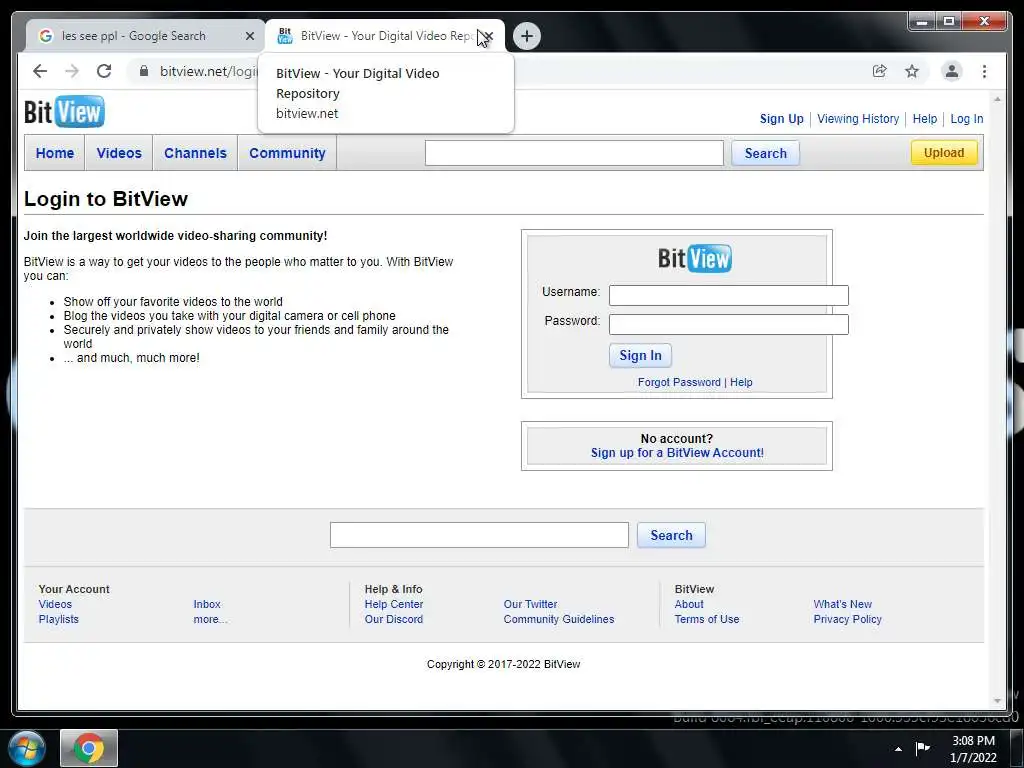Show hidden system tray icons

[898, 748]
